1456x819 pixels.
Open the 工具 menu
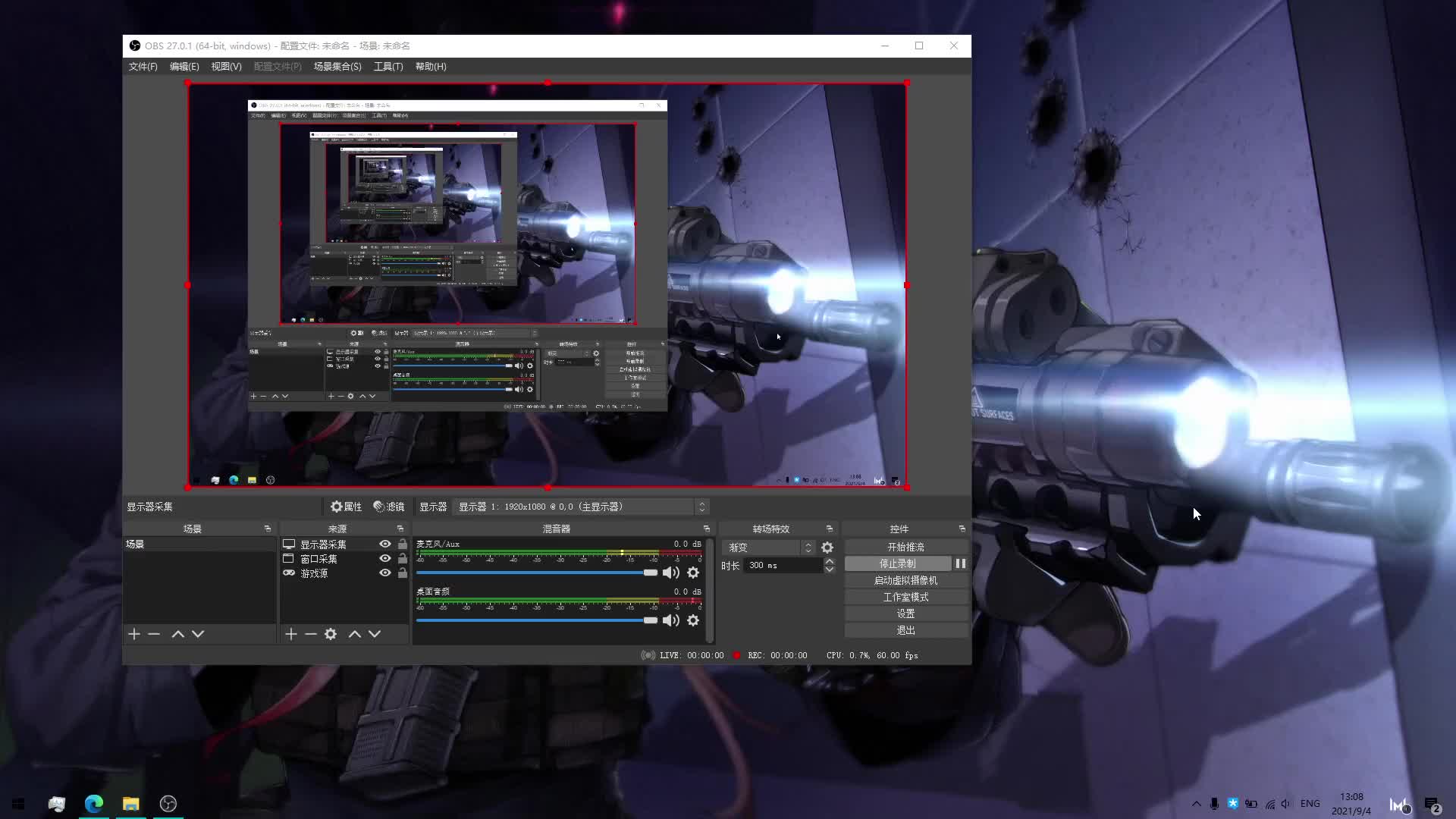[x=388, y=67]
